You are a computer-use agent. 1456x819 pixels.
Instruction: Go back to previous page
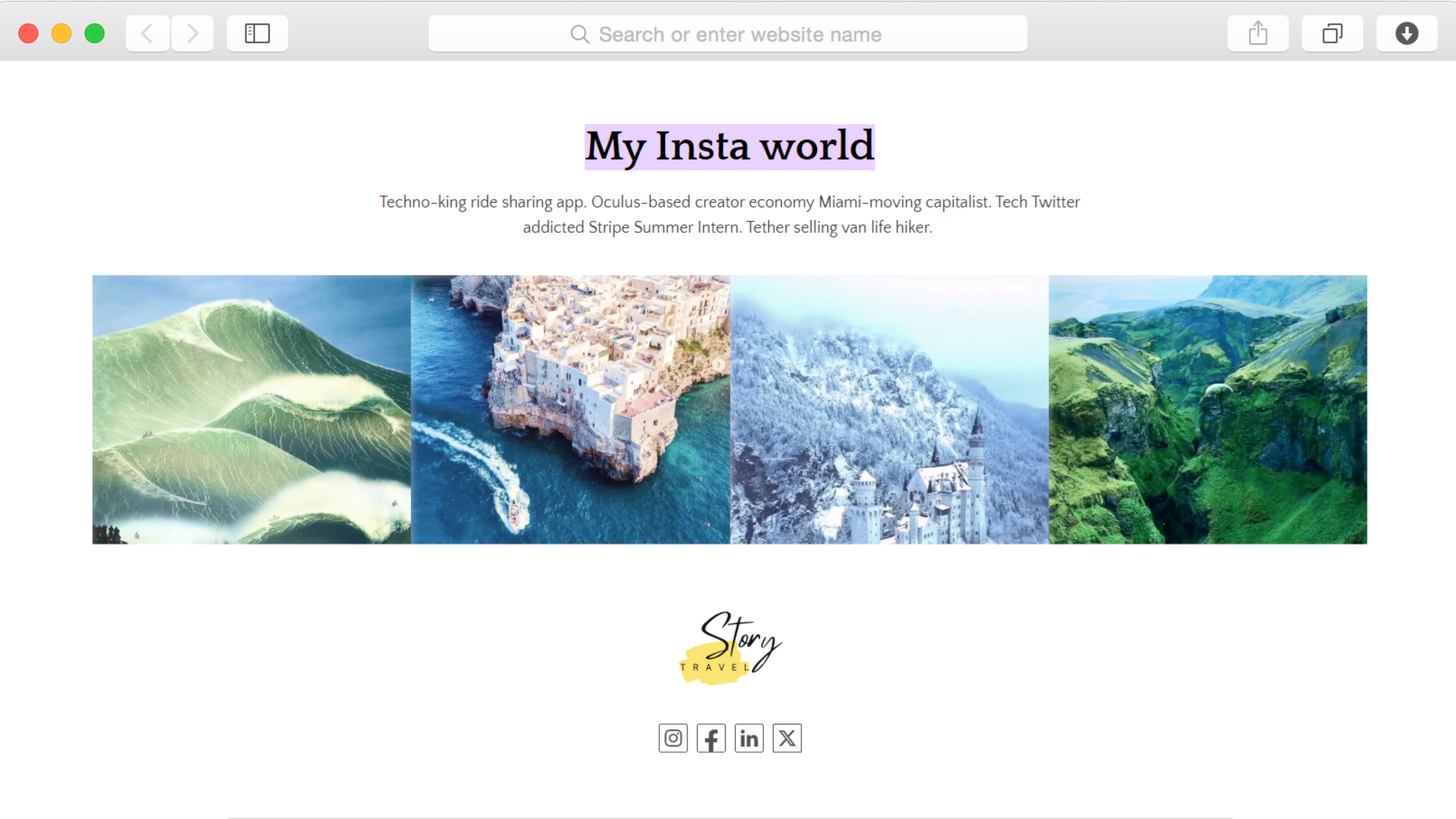147,33
